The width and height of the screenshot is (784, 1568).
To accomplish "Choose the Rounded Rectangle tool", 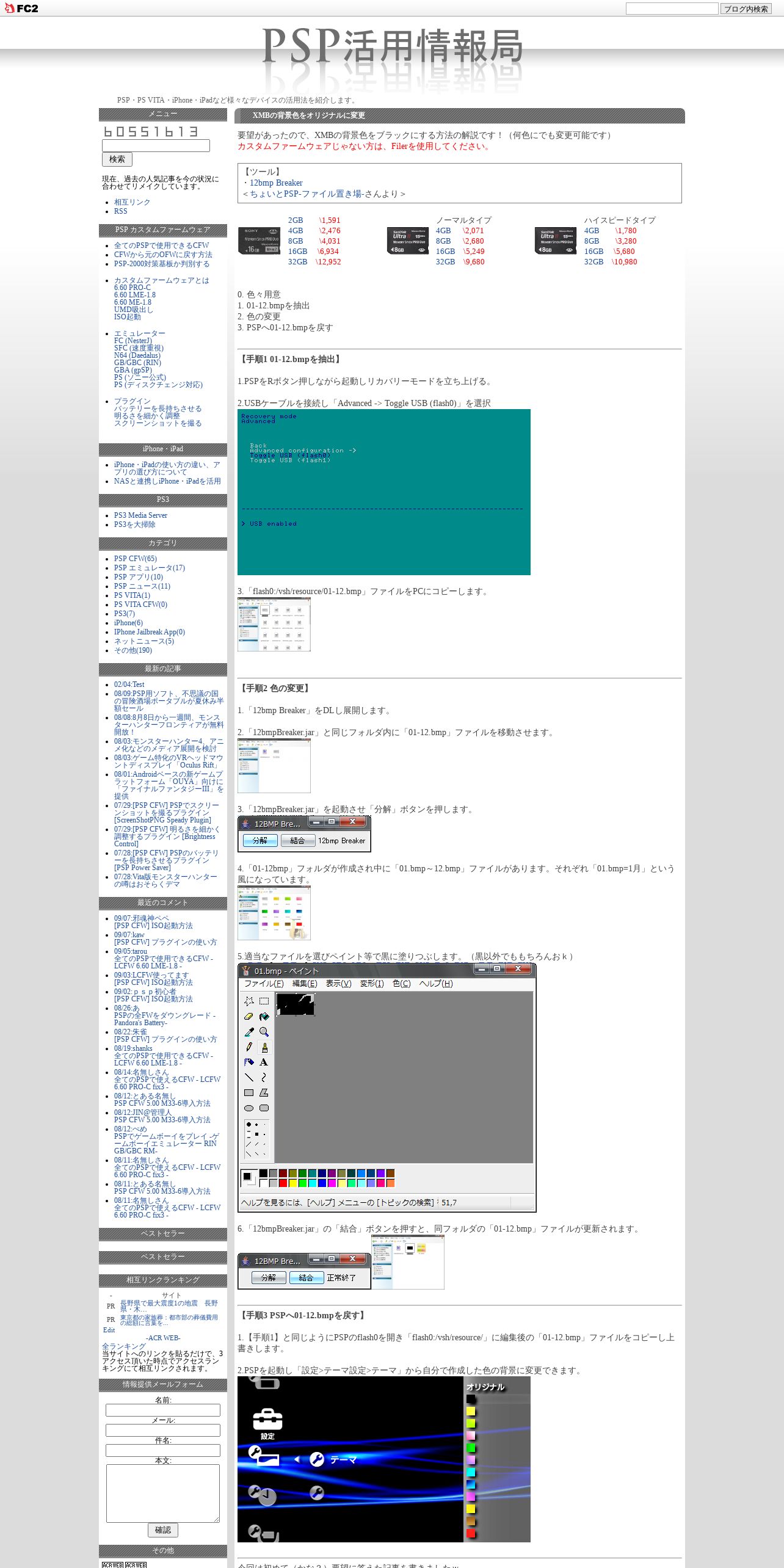I will 264,1108.
